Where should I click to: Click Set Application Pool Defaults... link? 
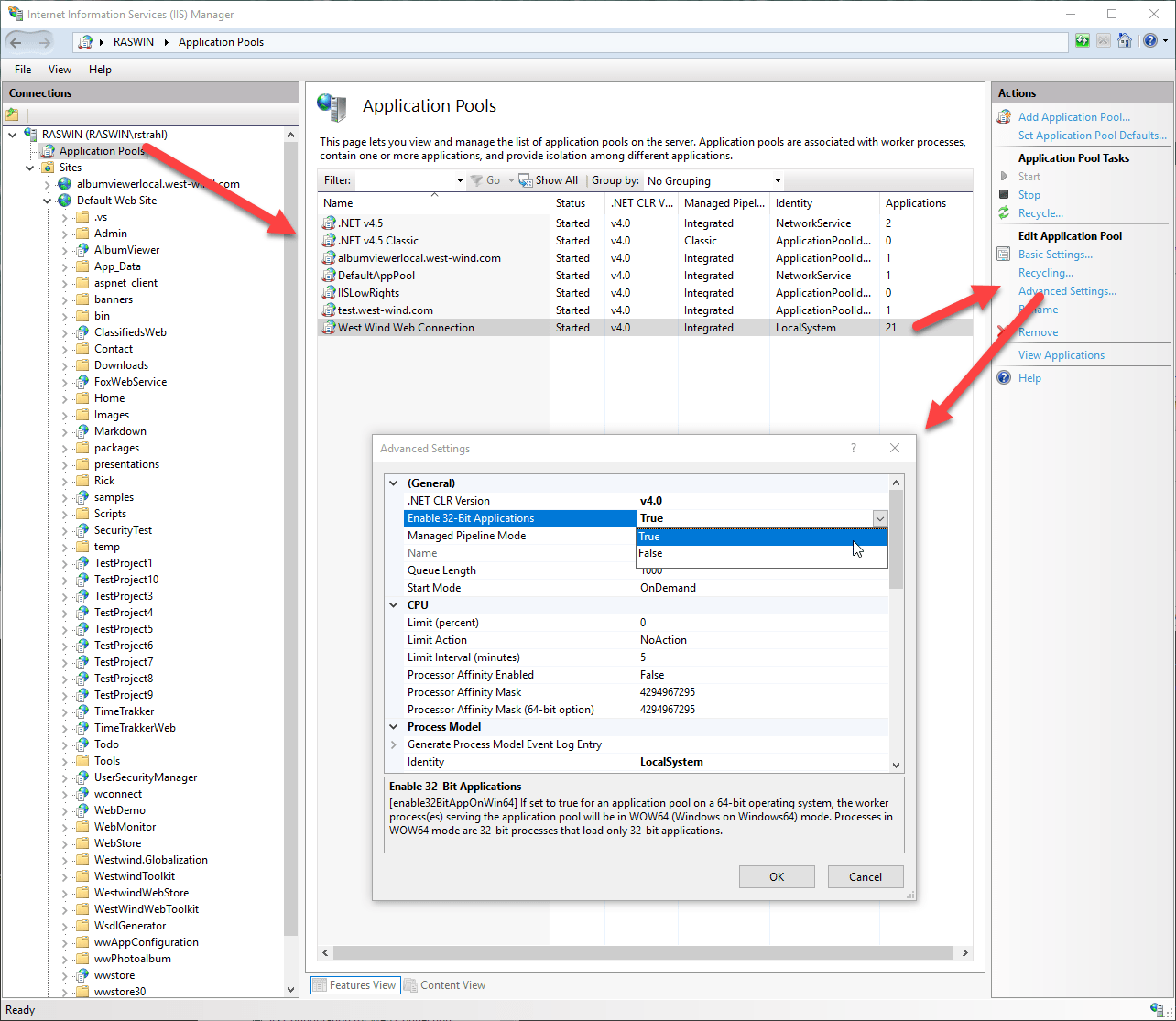tap(1093, 136)
